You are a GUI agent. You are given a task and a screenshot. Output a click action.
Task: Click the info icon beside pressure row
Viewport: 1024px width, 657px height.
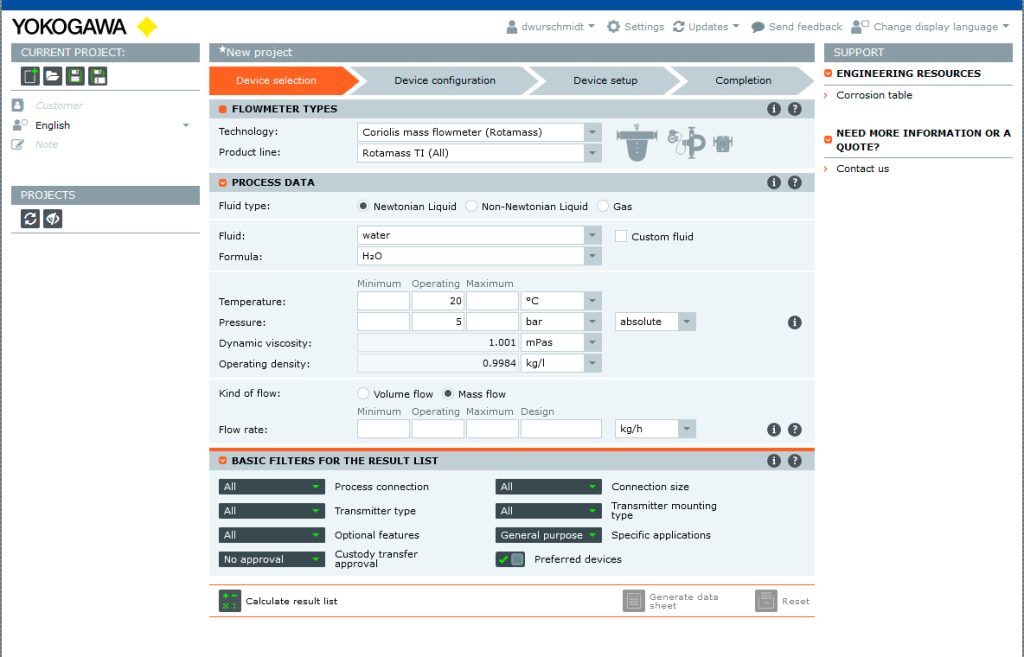(x=795, y=322)
